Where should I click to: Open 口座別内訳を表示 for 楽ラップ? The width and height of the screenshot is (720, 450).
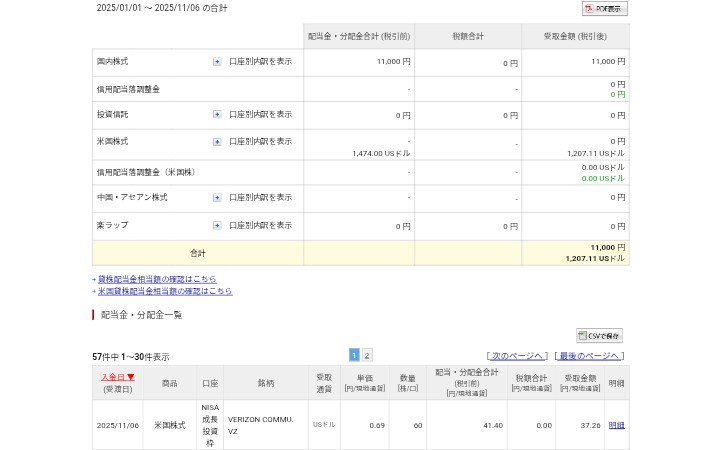pos(260,225)
